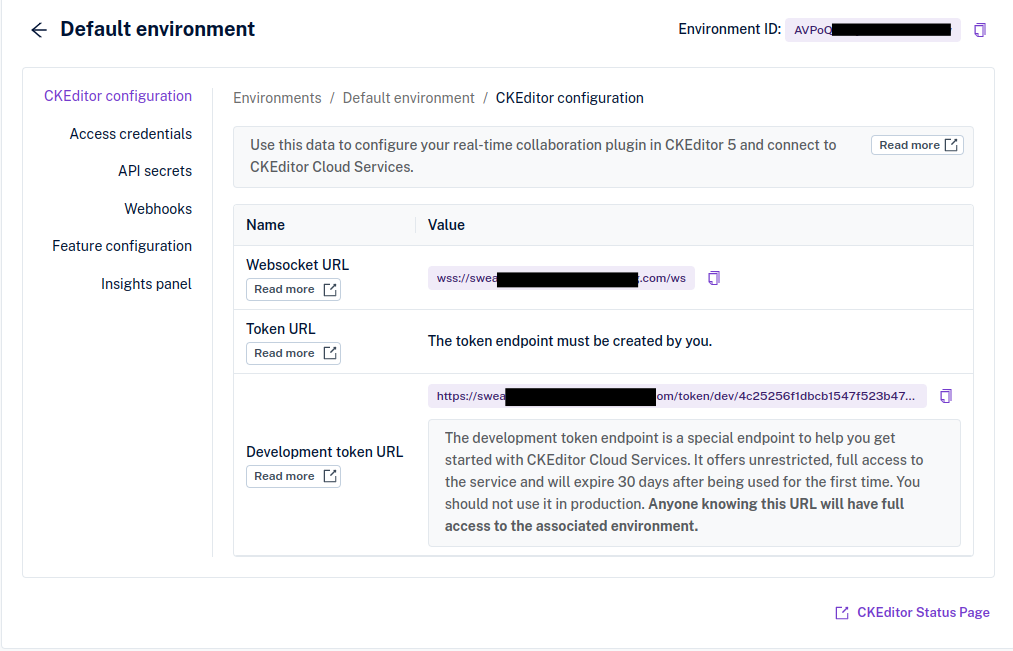Open API secrets section
The height and width of the screenshot is (651, 1013).
[x=154, y=171]
